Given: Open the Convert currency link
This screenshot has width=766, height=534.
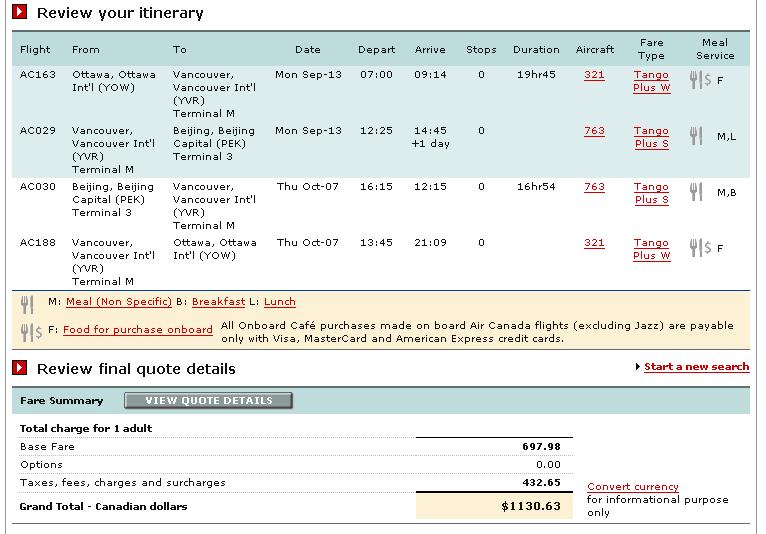Looking at the screenshot, I should 633,487.
